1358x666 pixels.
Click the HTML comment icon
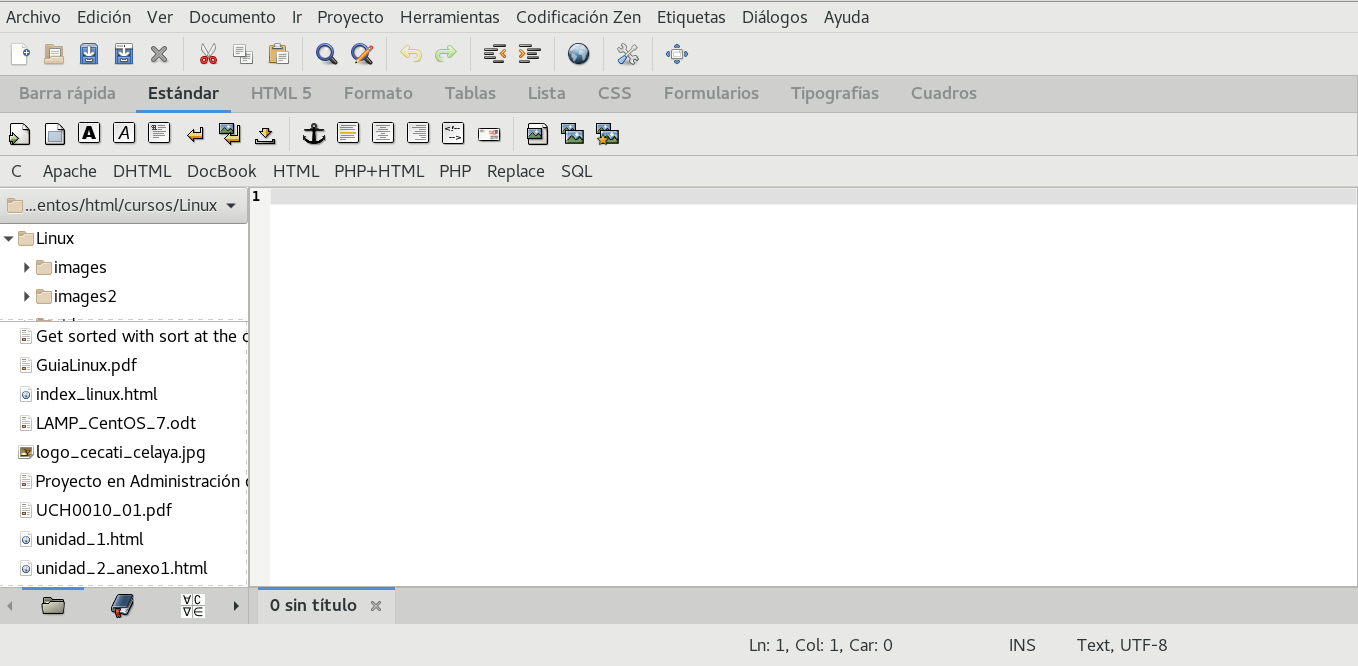click(x=453, y=133)
